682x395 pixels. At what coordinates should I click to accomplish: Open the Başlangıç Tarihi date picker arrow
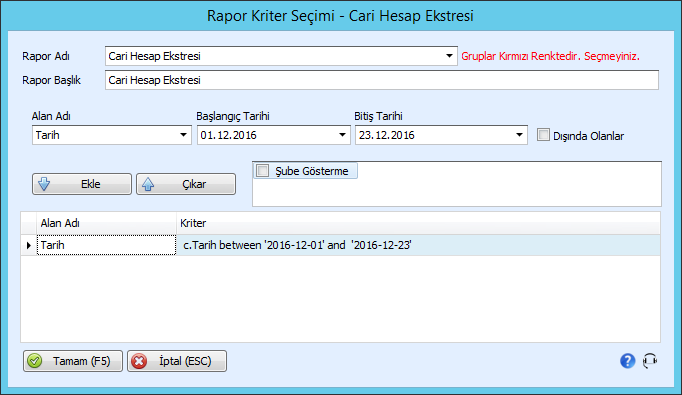click(342, 135)
